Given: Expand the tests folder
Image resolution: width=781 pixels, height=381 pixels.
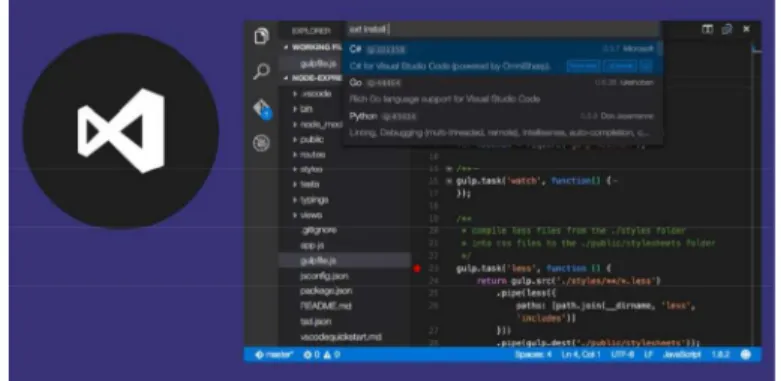Looking at the screenshot, I should pos(306,184).
